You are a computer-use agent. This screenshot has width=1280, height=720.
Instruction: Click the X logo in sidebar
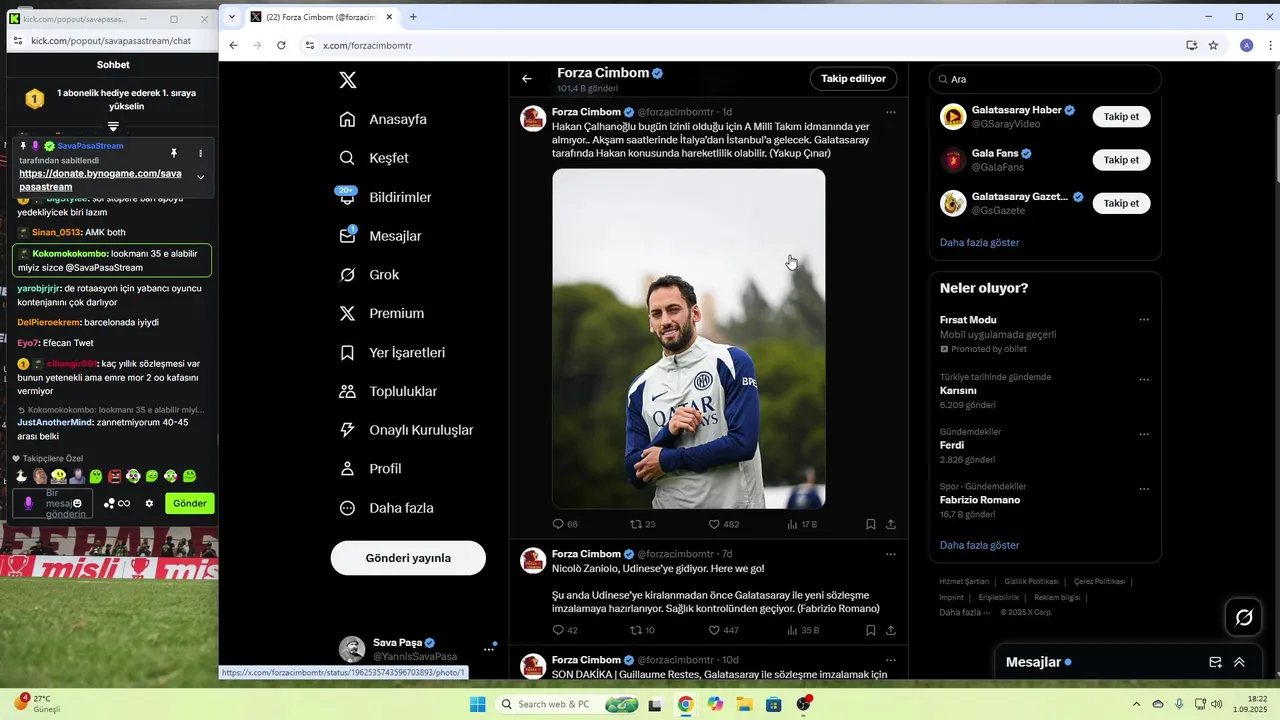pyautogui.click(x=348, y=80)
